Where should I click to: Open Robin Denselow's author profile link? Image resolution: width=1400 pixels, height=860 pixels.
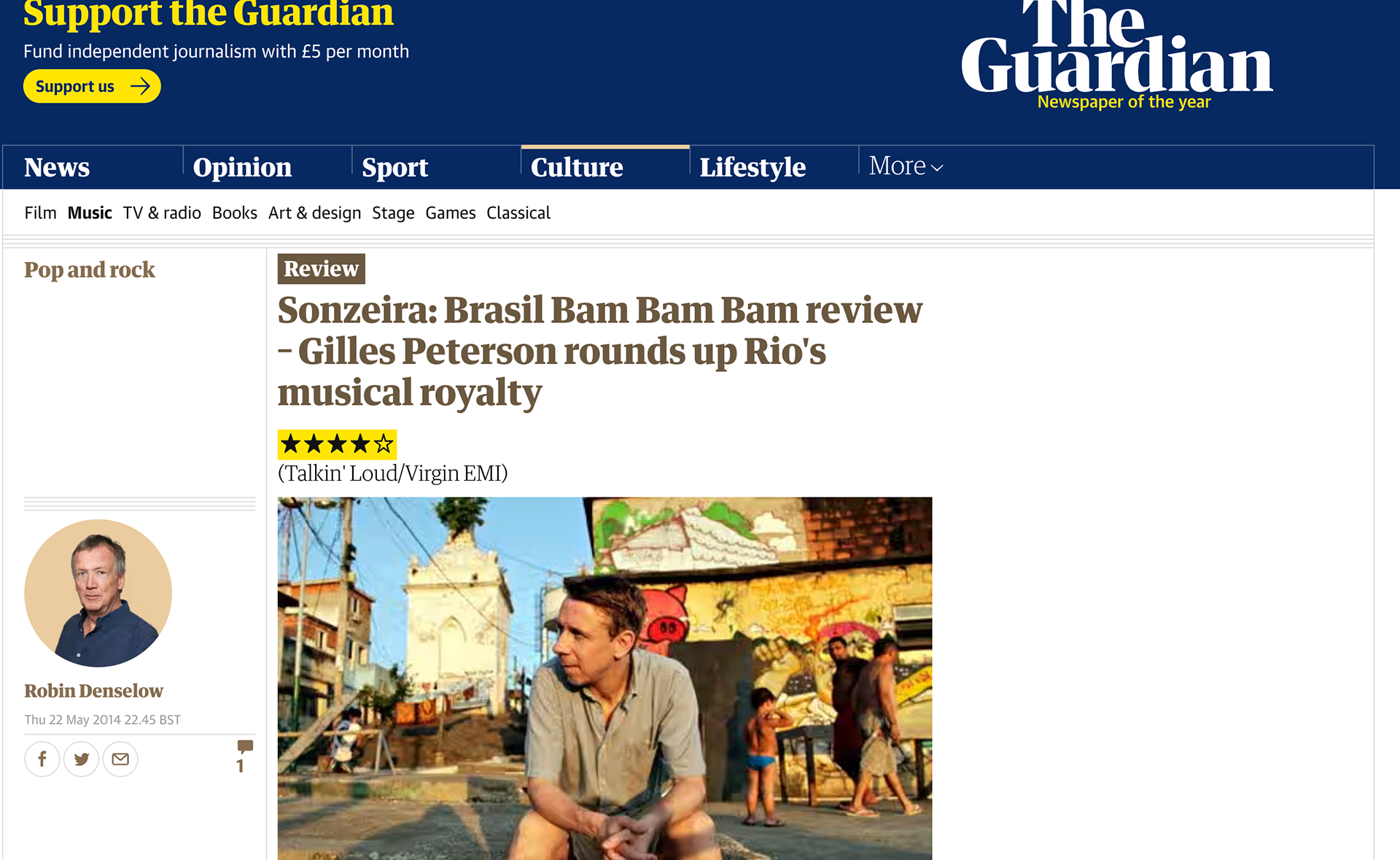click(93, 691)
